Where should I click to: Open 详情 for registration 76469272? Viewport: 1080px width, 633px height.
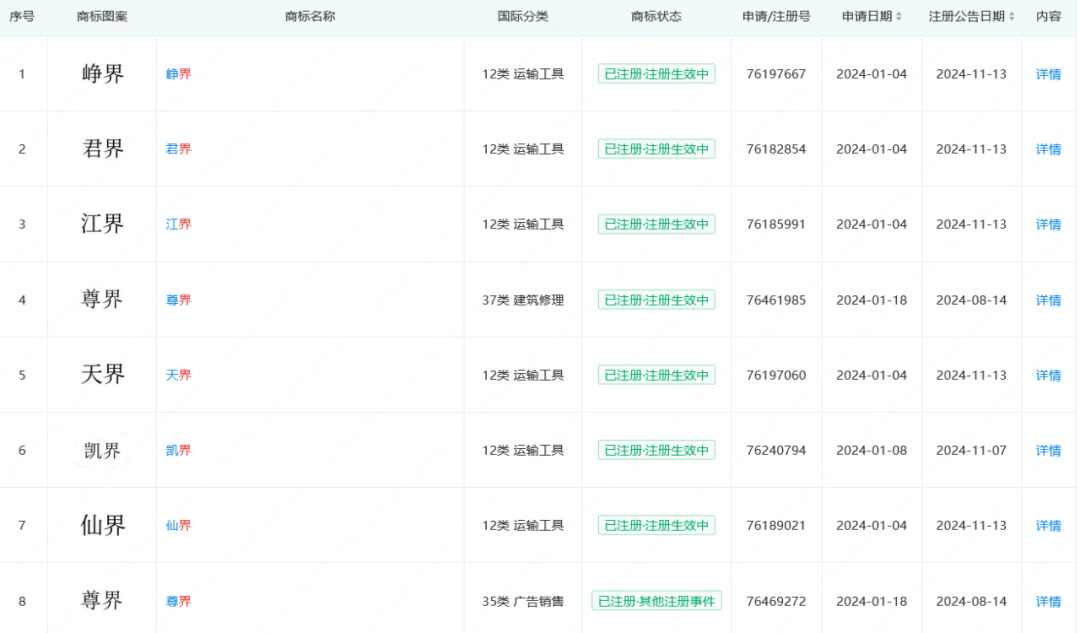[x=1048, y=601]
